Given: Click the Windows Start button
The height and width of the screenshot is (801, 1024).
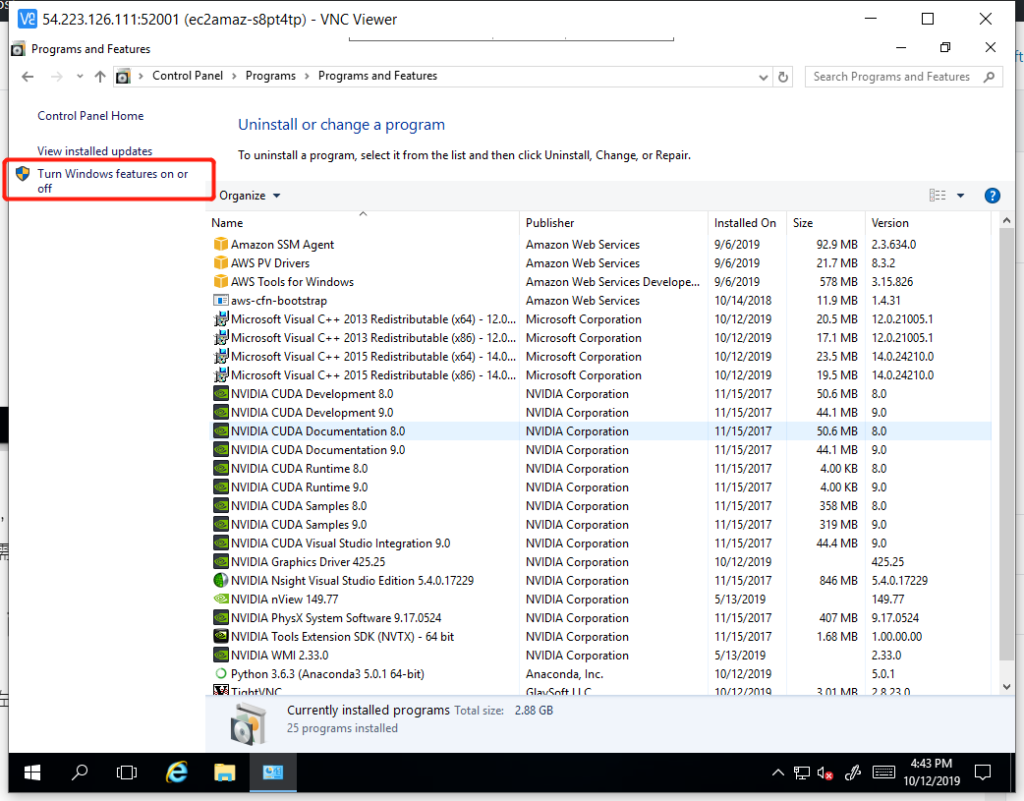Looking at the screenshot, I should (x=32, y=772).
